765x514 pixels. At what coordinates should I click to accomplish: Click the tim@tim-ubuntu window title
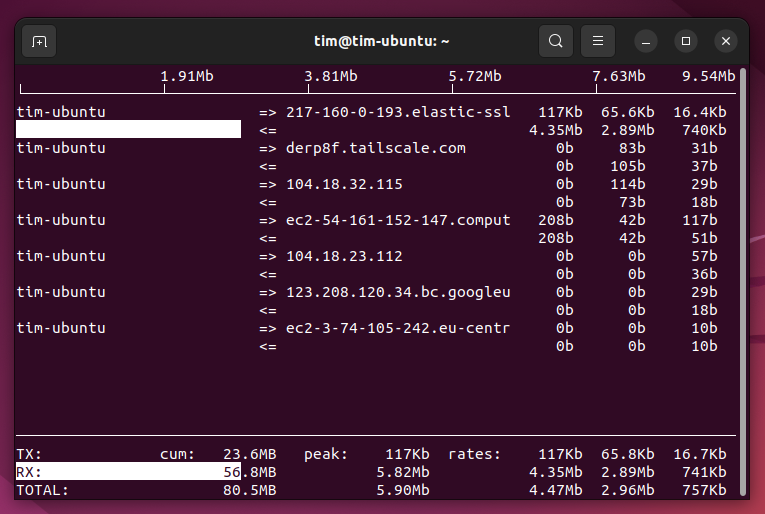point(382,41)
